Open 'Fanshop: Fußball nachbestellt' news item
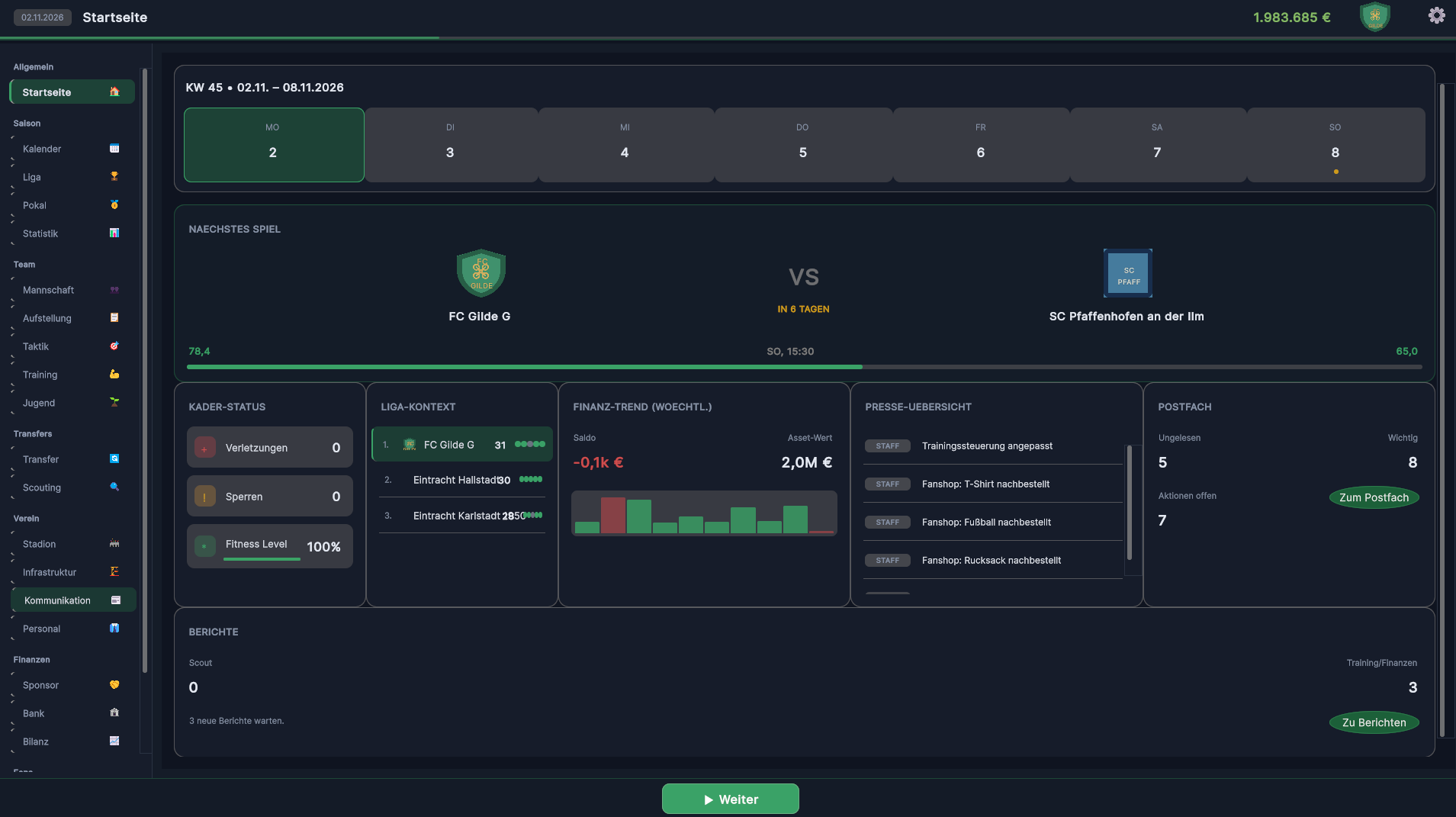The width and height of the screenshot is (1456, 817). coord(993,522)
